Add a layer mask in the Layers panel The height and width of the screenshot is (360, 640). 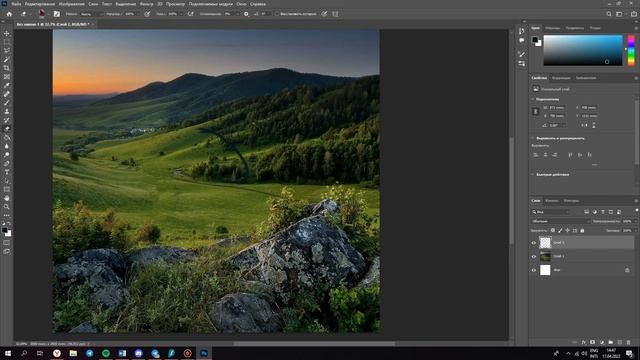593,342
